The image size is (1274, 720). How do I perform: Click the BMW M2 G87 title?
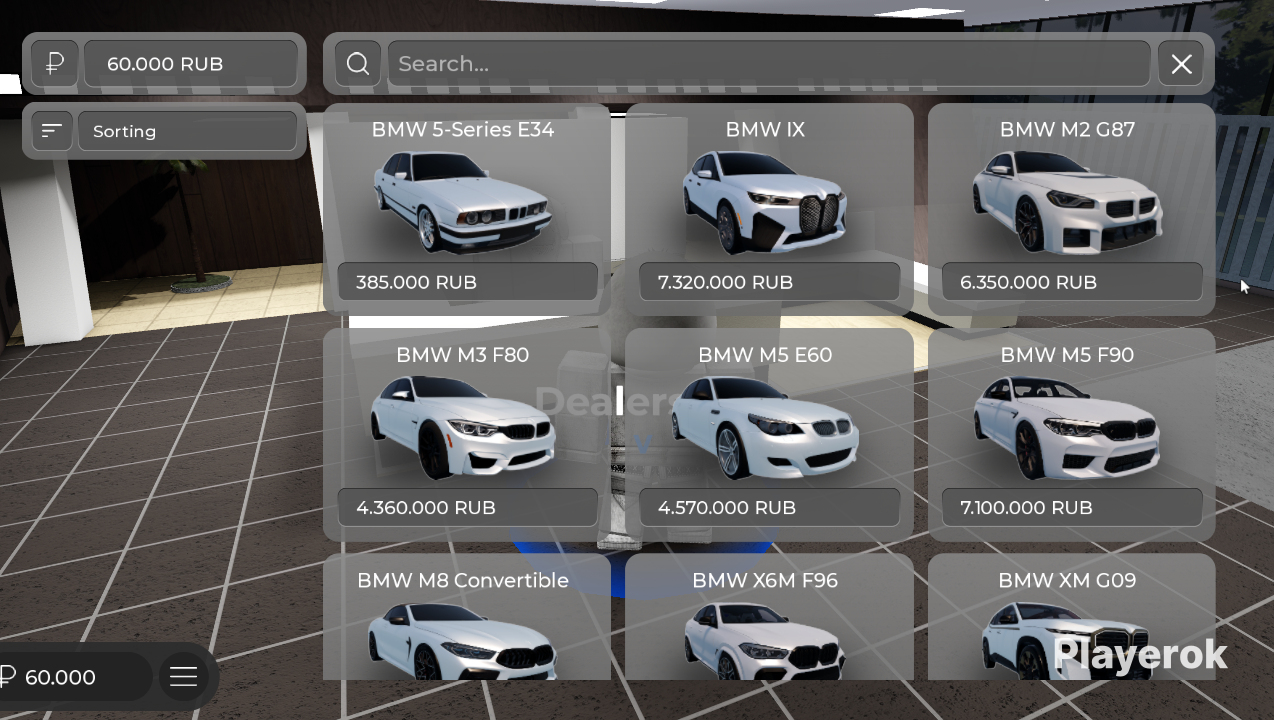[x=1067, y=129]
